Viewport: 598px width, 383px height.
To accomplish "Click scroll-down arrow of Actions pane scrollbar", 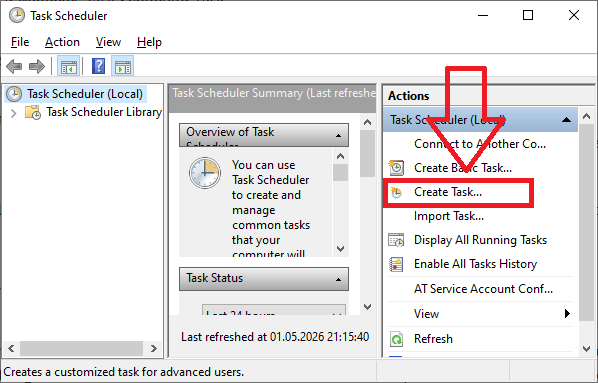I will coord(587,349).
